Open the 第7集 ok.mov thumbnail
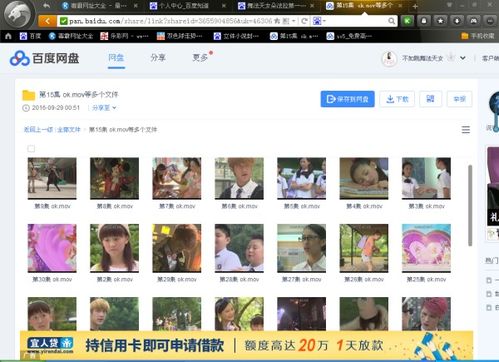The width and height of the screenshot is (499, 362). point(177,178)
